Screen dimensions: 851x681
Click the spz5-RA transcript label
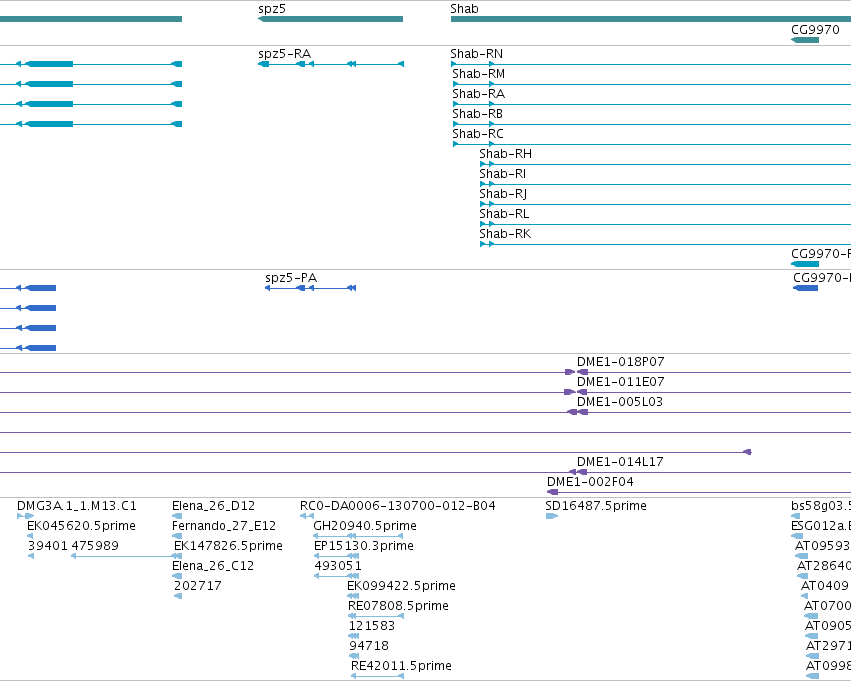[284, 54]
